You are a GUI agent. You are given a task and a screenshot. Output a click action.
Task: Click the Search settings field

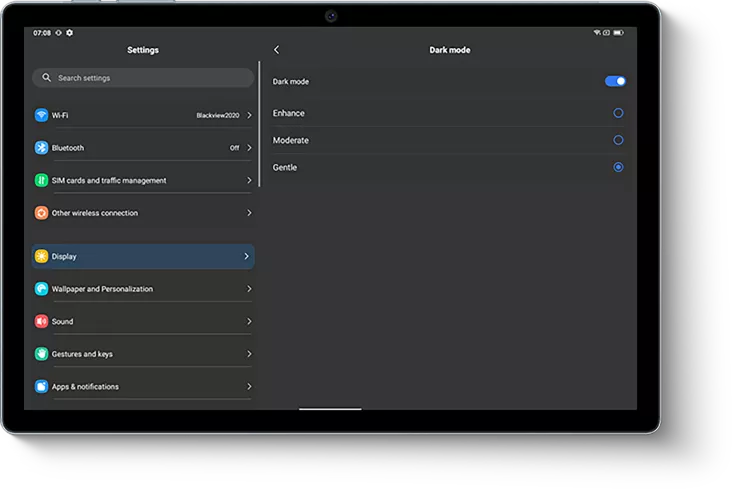143,78
